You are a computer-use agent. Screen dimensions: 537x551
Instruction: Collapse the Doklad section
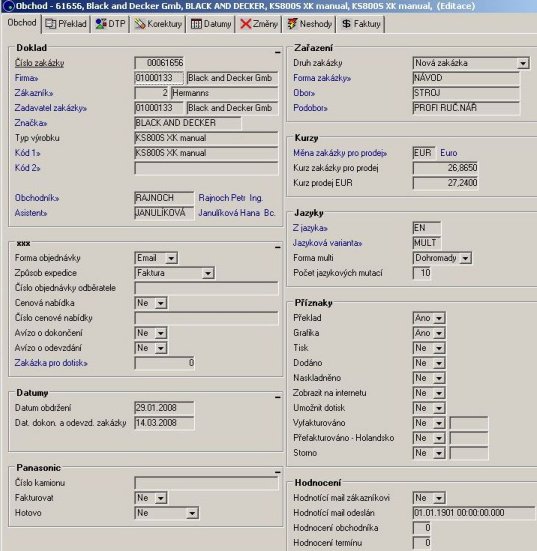click(x=277, y=52)
